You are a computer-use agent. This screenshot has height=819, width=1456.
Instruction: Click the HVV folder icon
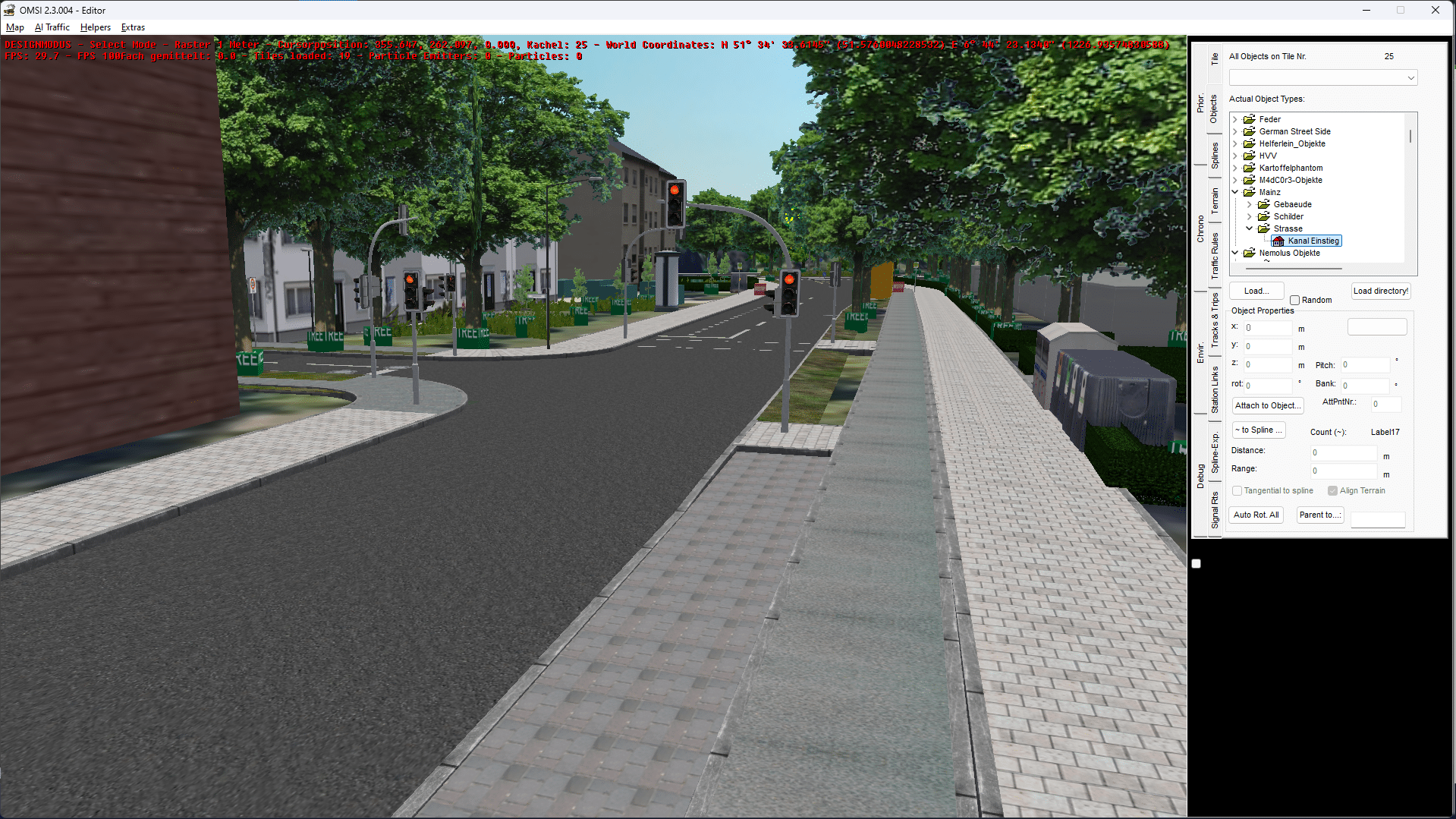coord(1249,156)
